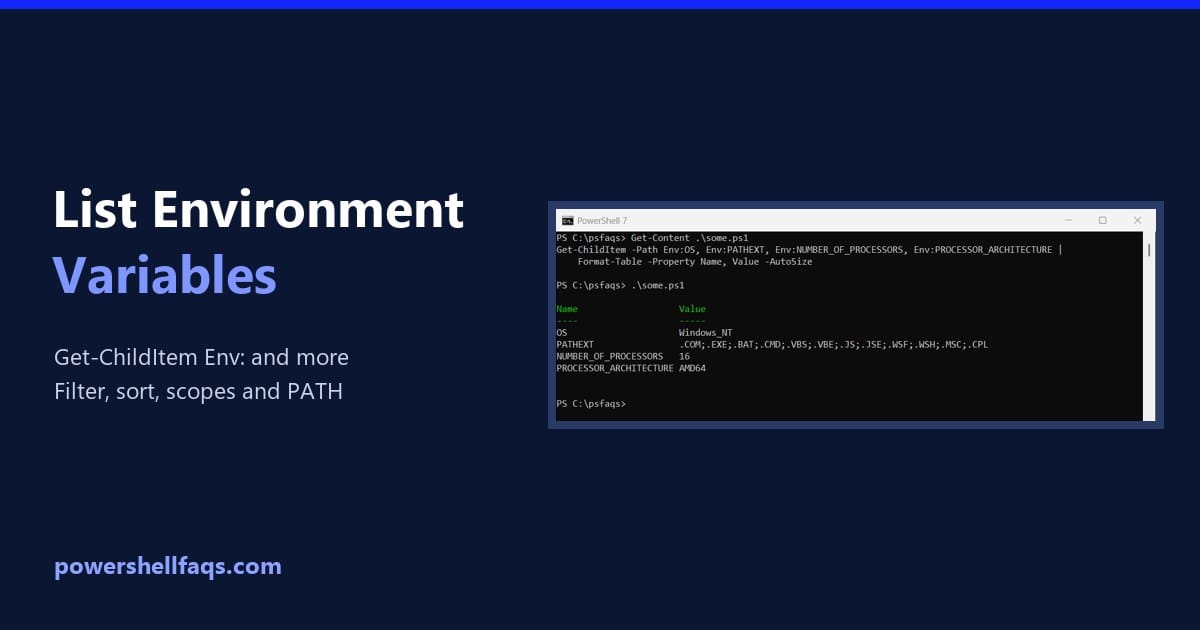
Task: Click 'Filter, sort, scopes and PATH' text
Action: 199,391
